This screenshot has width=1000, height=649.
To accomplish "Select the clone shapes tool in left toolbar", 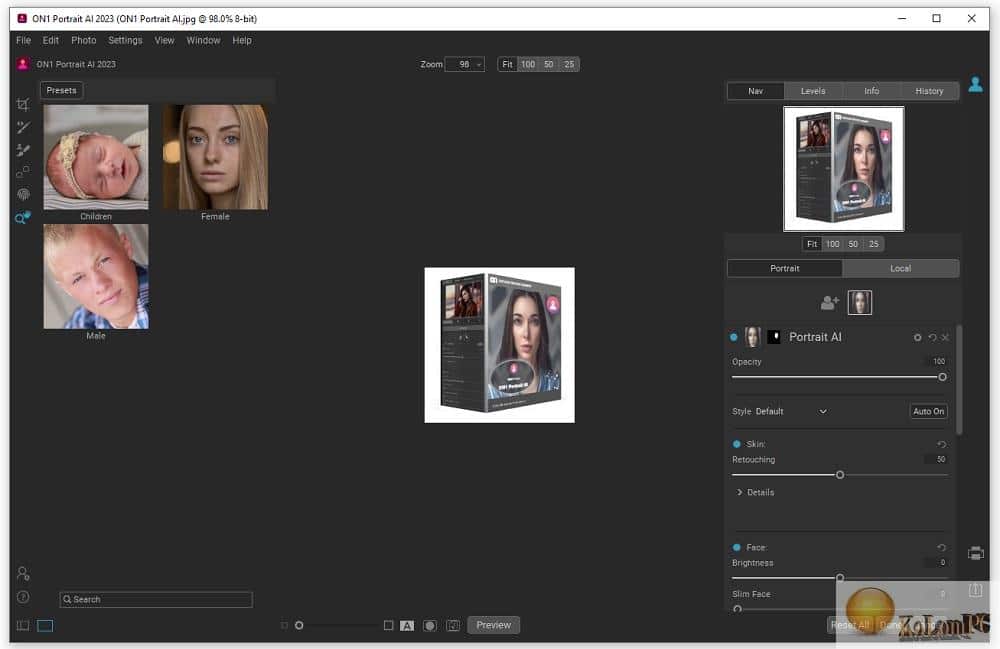I will [23, 172].
